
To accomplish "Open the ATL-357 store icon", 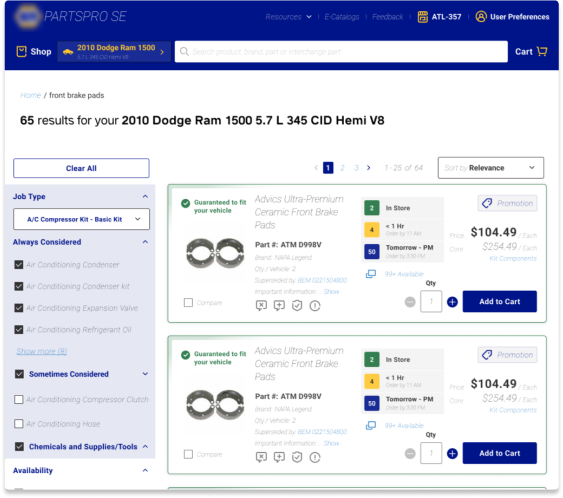I will coord(423,17).
